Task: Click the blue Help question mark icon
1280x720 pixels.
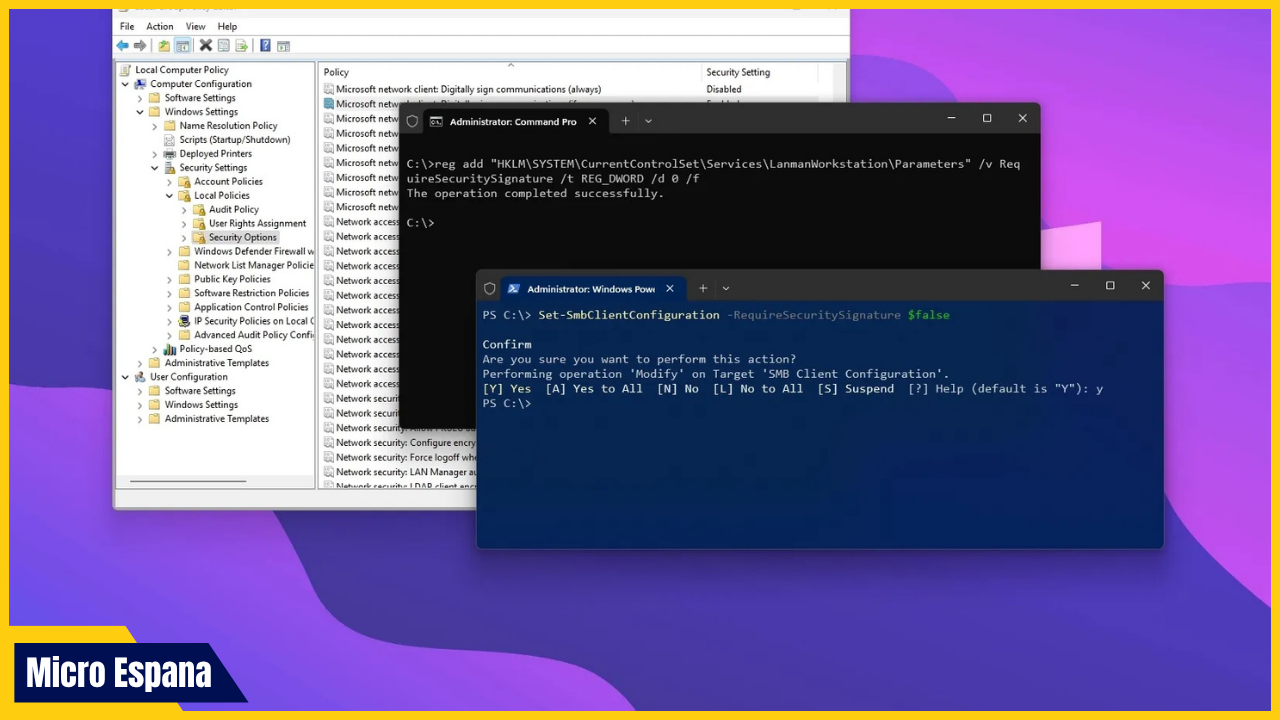Action: tap(265, 45)
